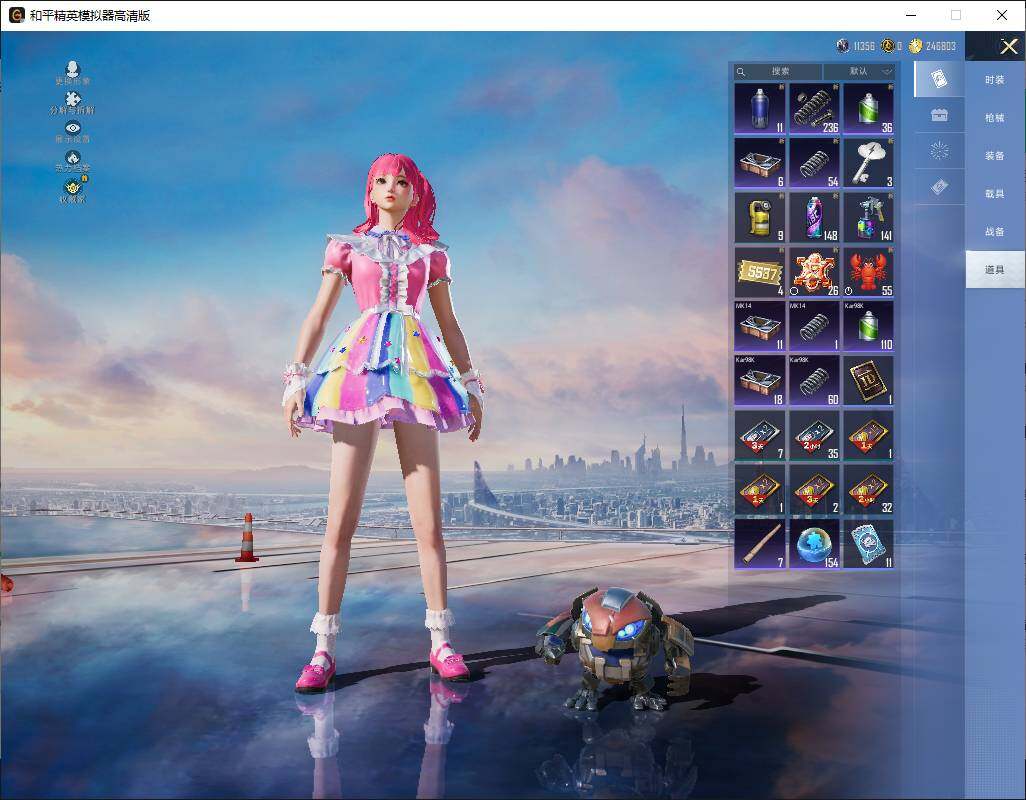Image resolution: width=1026 pixels, height=800 pixels.
Task: Open the 默认 sort dropdown
Action: click(859, 71)
